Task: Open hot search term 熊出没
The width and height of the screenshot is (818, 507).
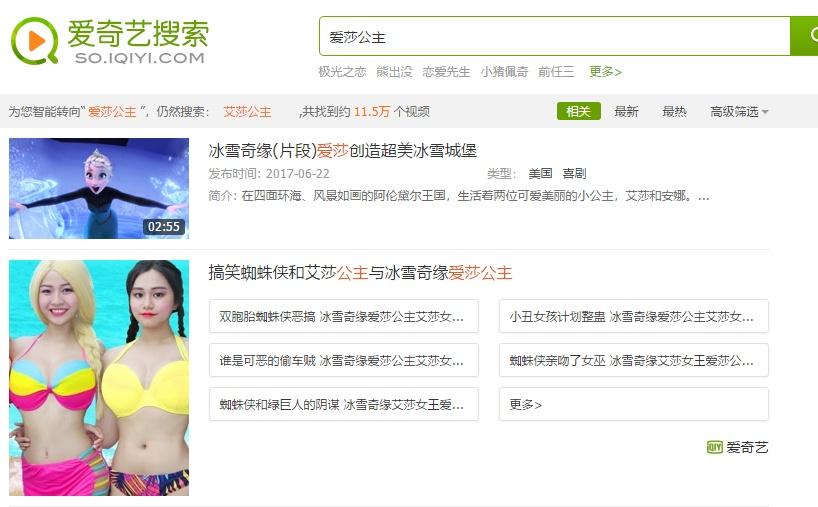Action: pos(394,71)
